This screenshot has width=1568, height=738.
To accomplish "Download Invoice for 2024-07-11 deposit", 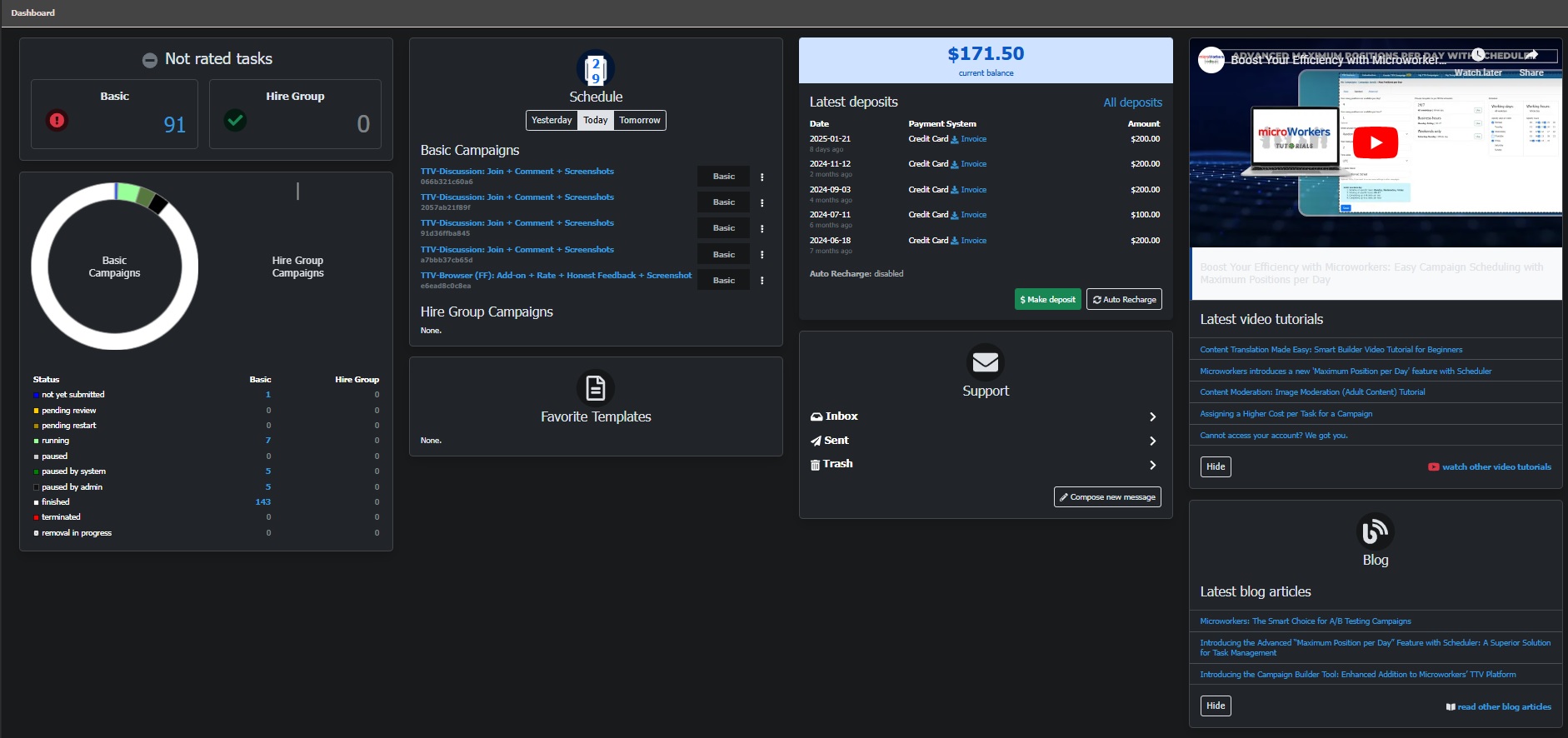I will point(968,215).
